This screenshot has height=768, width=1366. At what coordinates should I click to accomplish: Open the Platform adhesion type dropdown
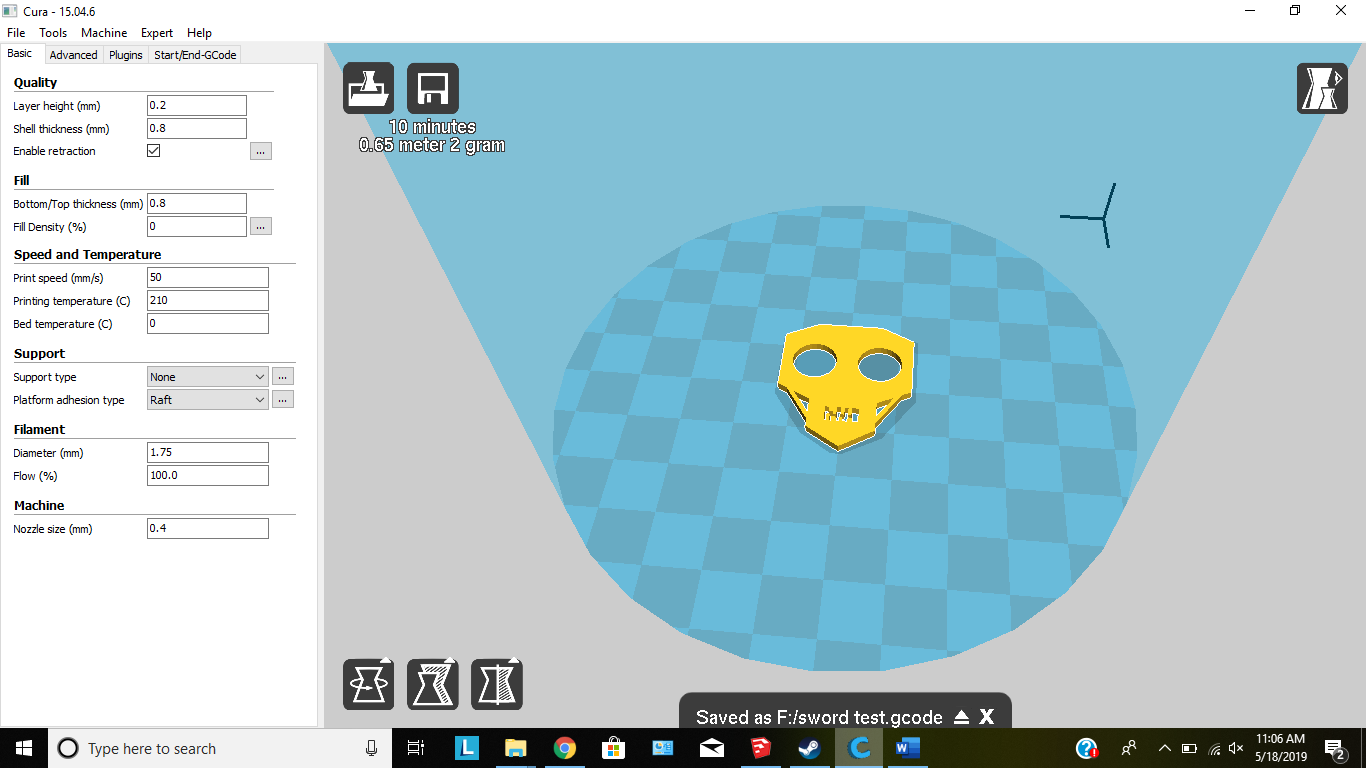pyautogui.click(x=207, y=399)
